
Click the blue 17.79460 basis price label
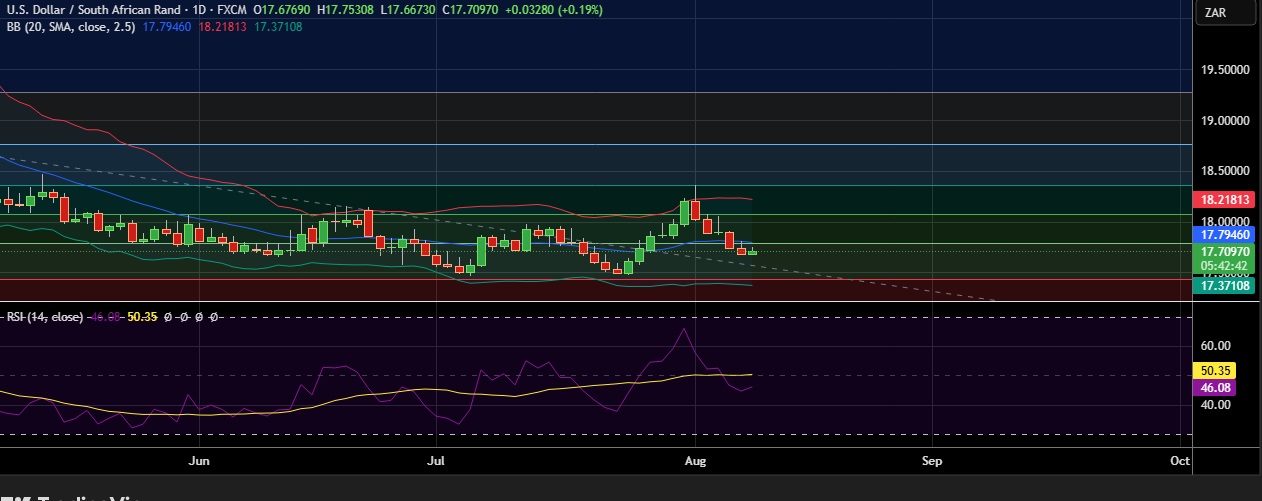pos(1225,234)
